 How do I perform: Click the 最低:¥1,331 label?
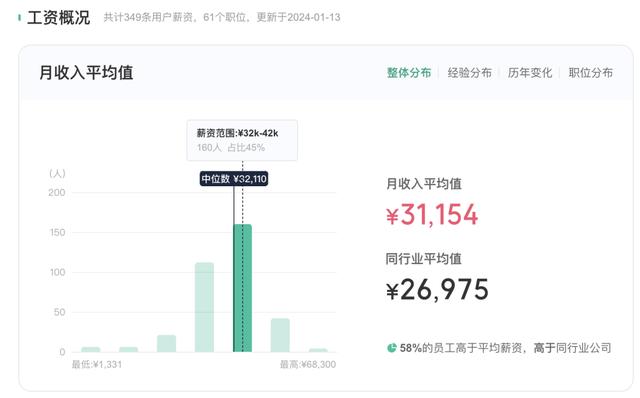pos(97,364)
